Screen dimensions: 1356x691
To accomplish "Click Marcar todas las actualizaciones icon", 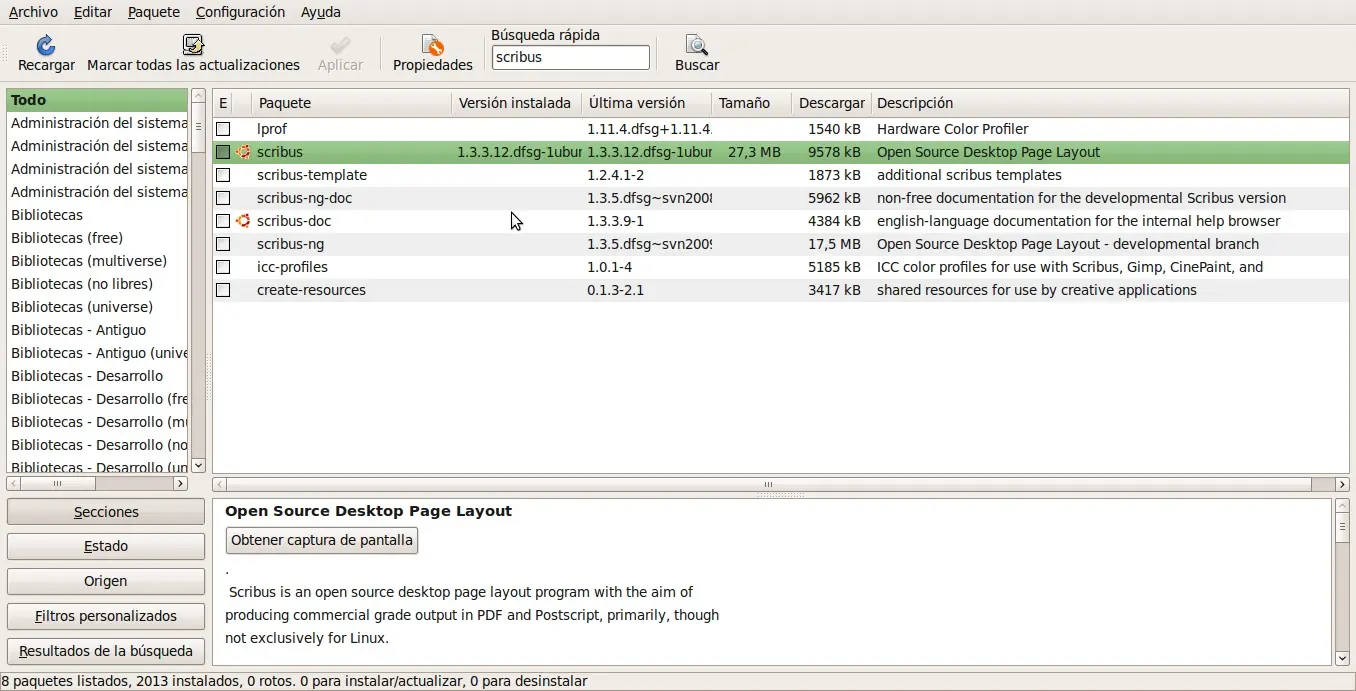I will click(193, 45).
